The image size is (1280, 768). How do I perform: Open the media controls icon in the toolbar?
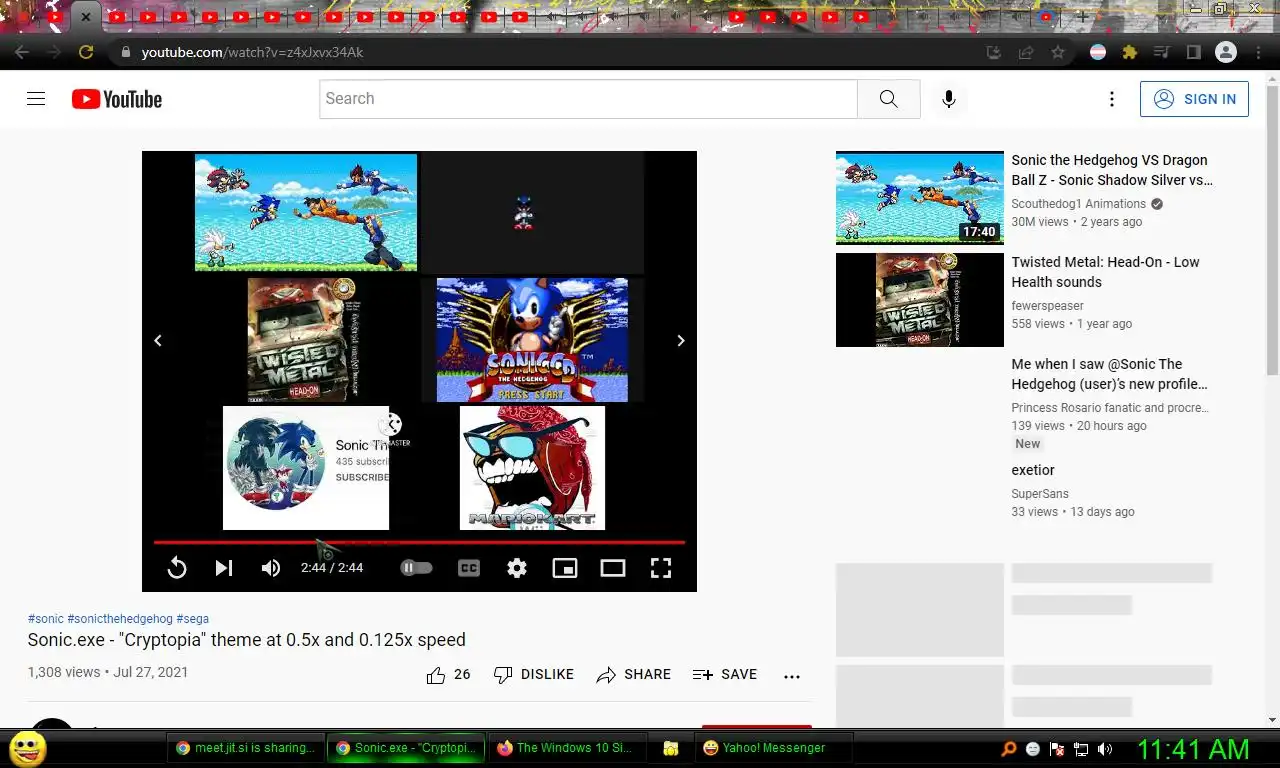pyautogui.click(x=1162, y=52)
